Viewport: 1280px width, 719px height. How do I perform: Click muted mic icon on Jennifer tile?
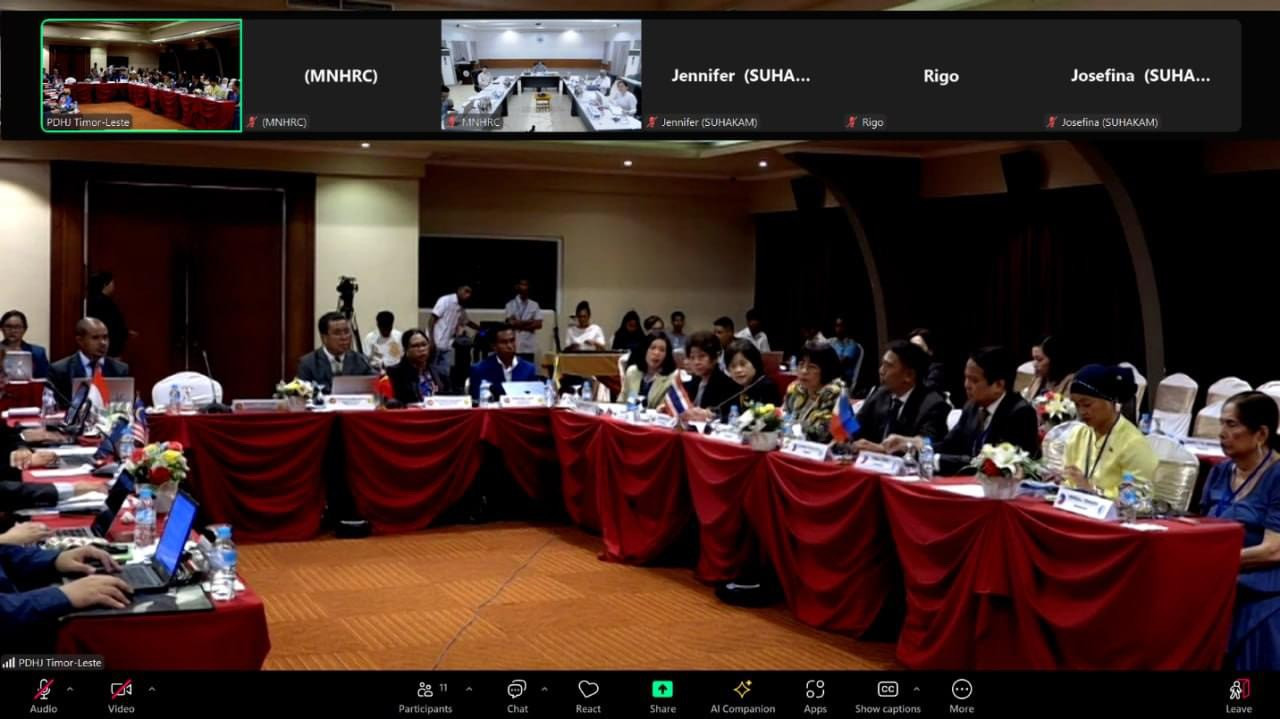[x=652, y=122]
